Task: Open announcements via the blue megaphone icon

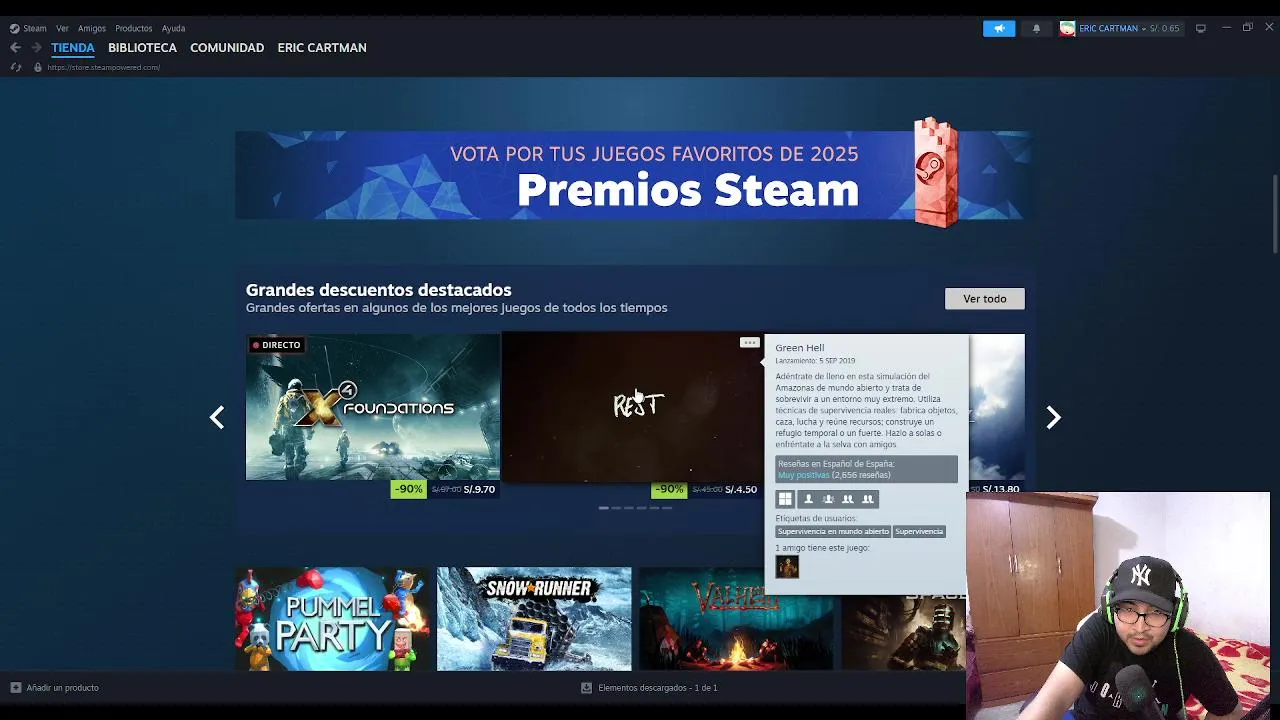Action: tap(999, 28)
